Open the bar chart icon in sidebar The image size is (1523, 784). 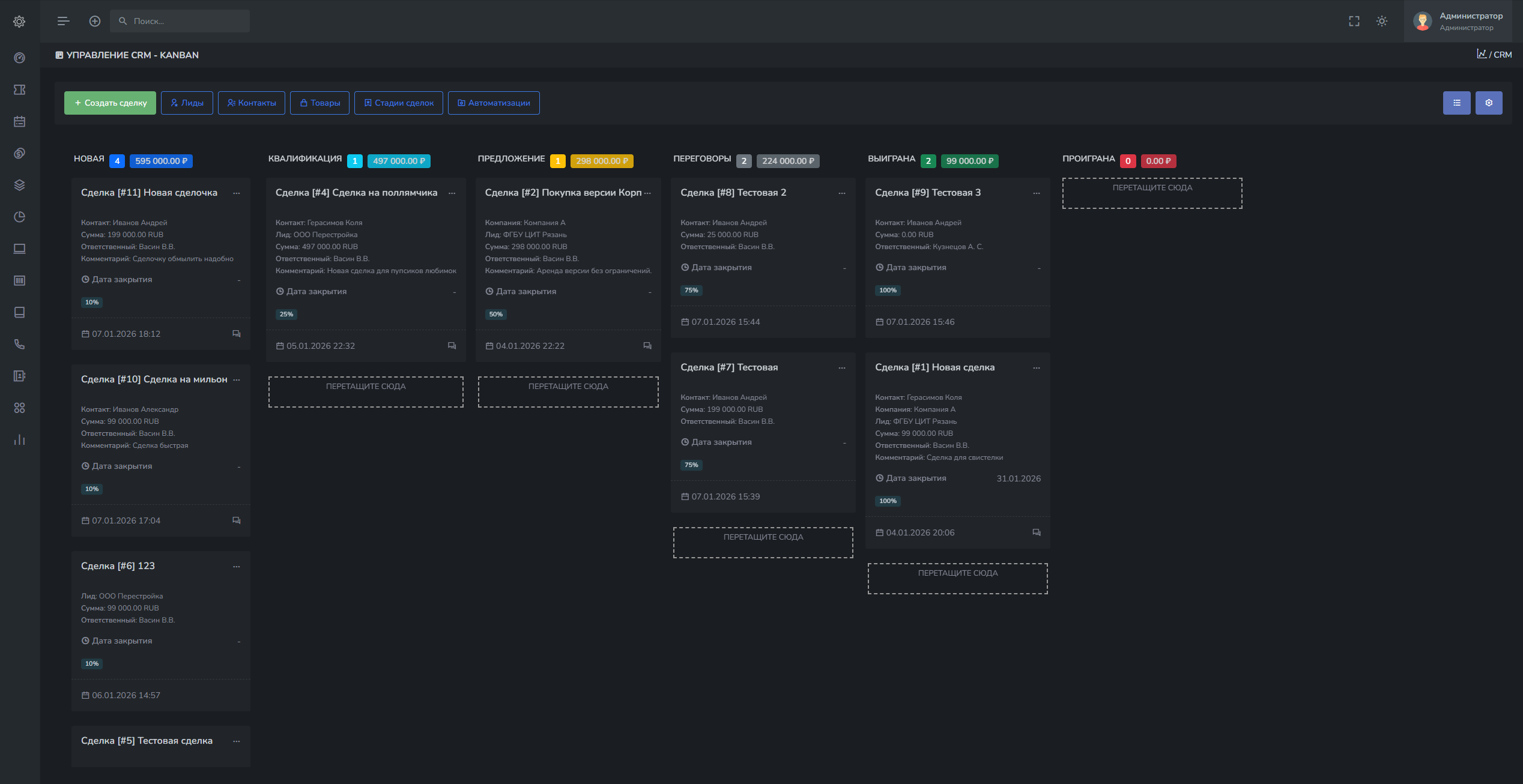pos(19,439)
